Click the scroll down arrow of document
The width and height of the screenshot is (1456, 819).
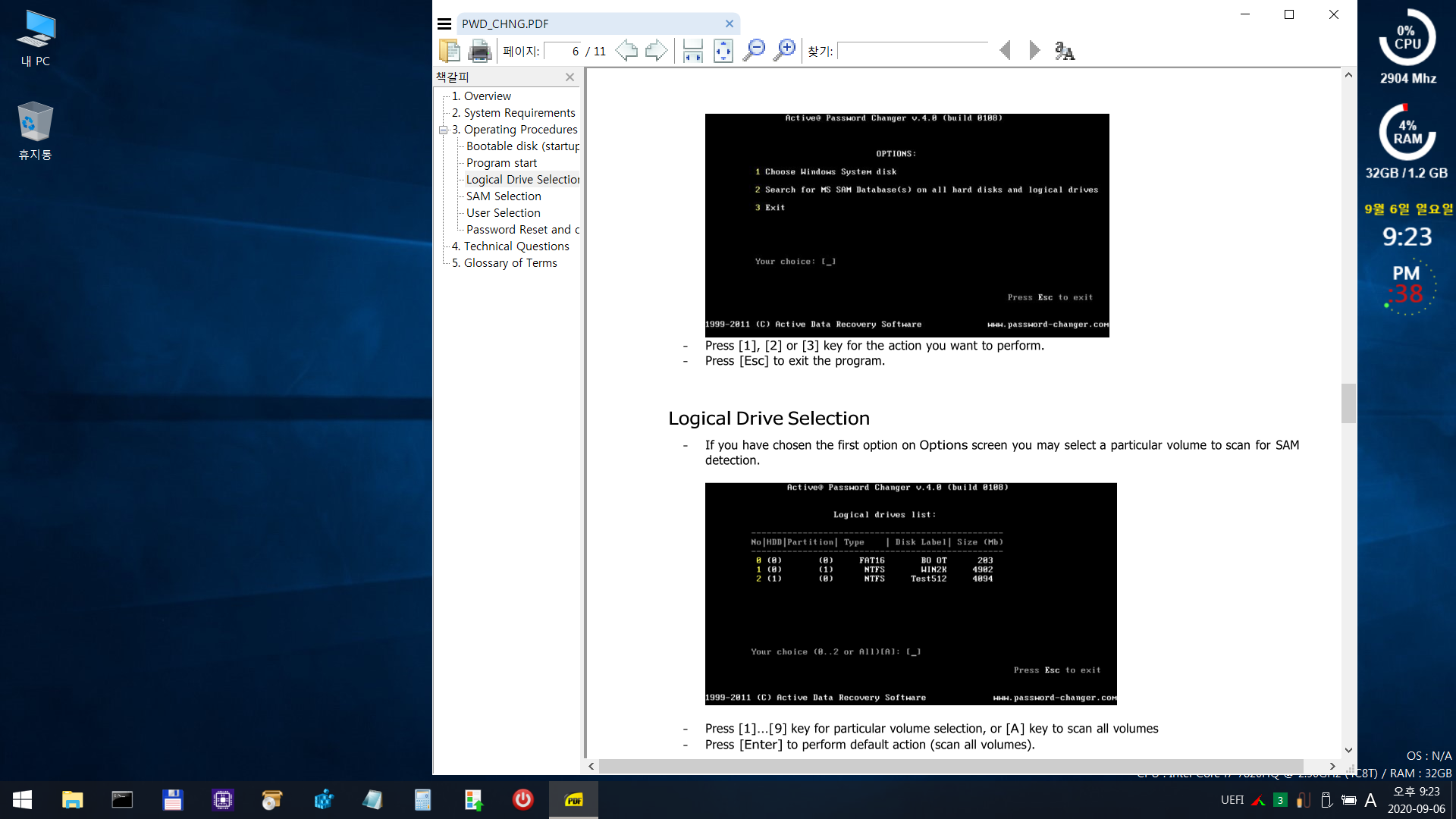pos(1348,750)
